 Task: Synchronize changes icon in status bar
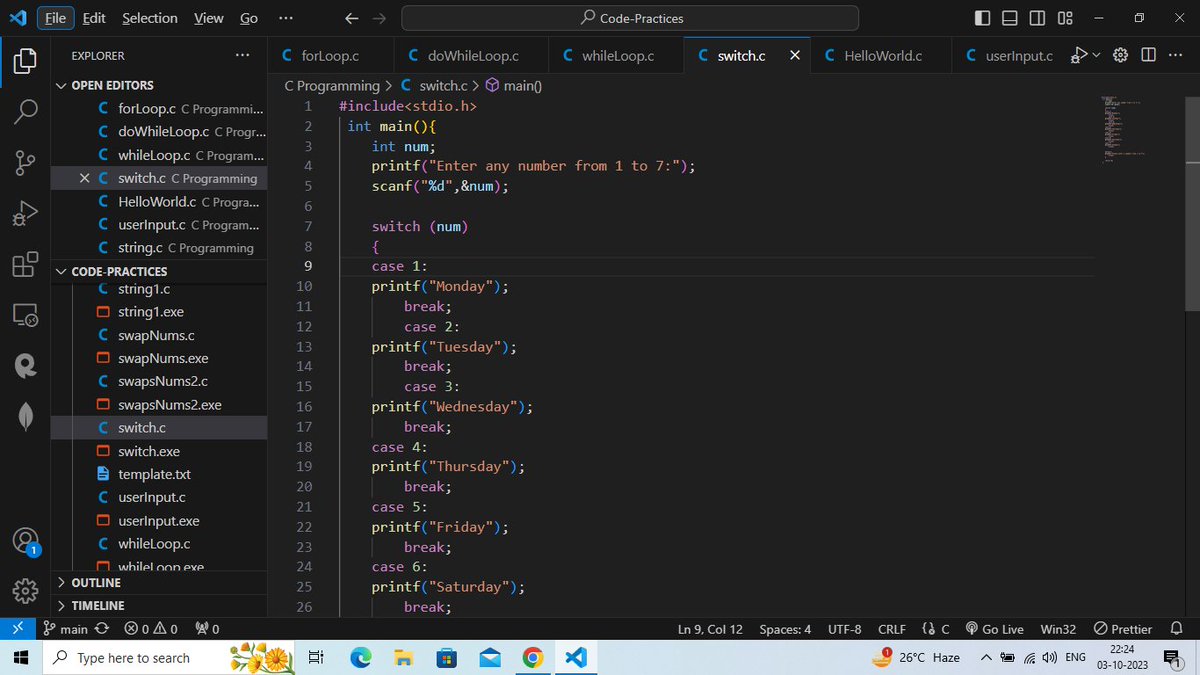pos(101,629)
